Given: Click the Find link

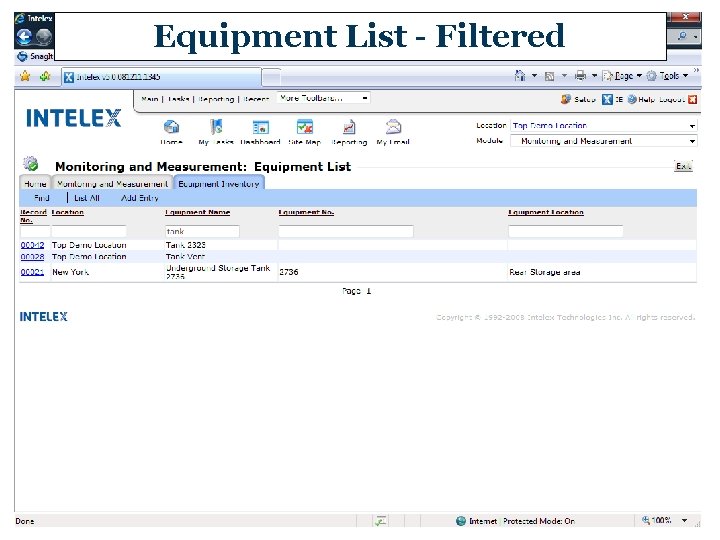Looking at the screenshot, I should pos(41,198).
